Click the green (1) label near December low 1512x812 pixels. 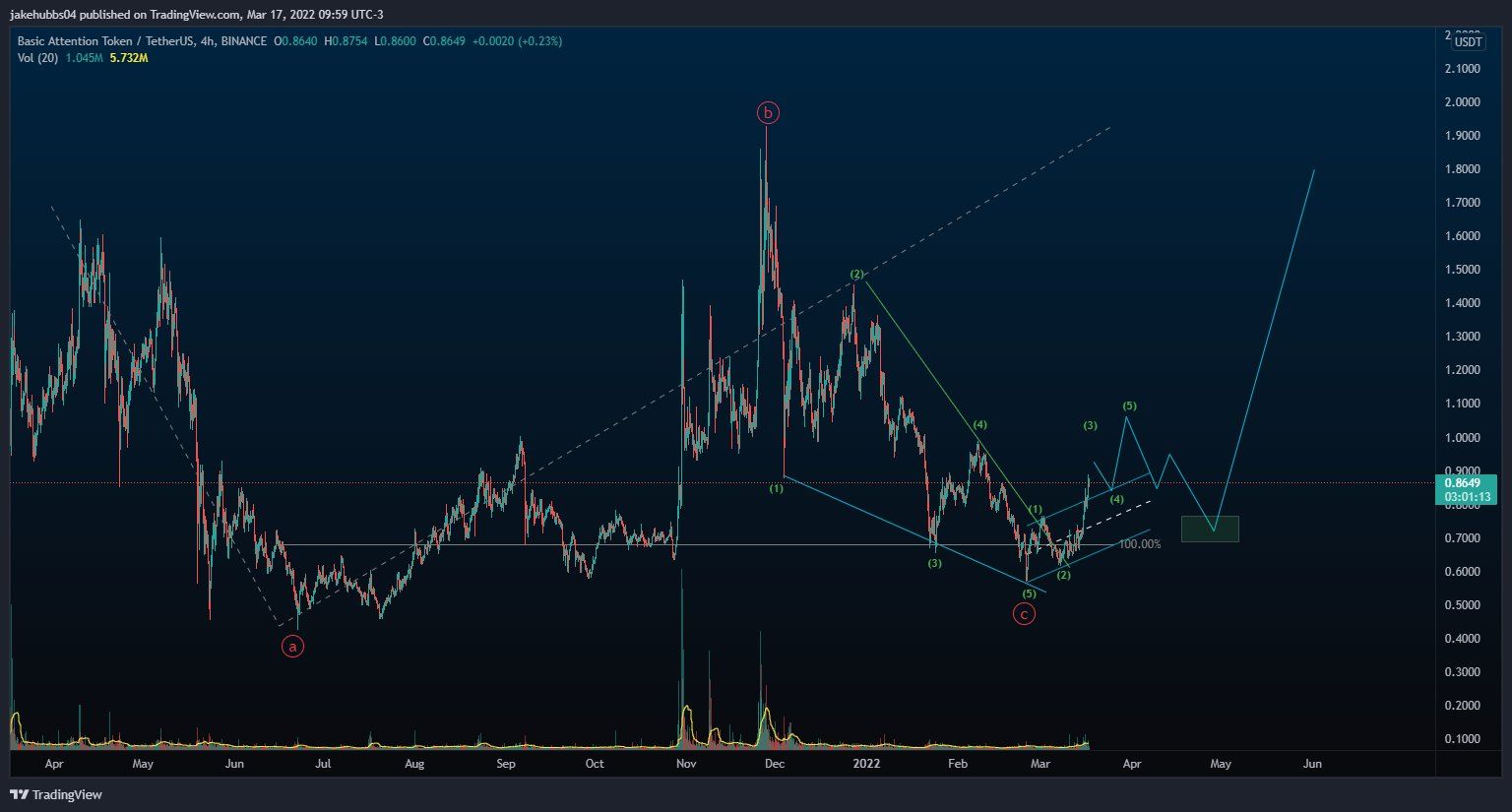[777, 488]
